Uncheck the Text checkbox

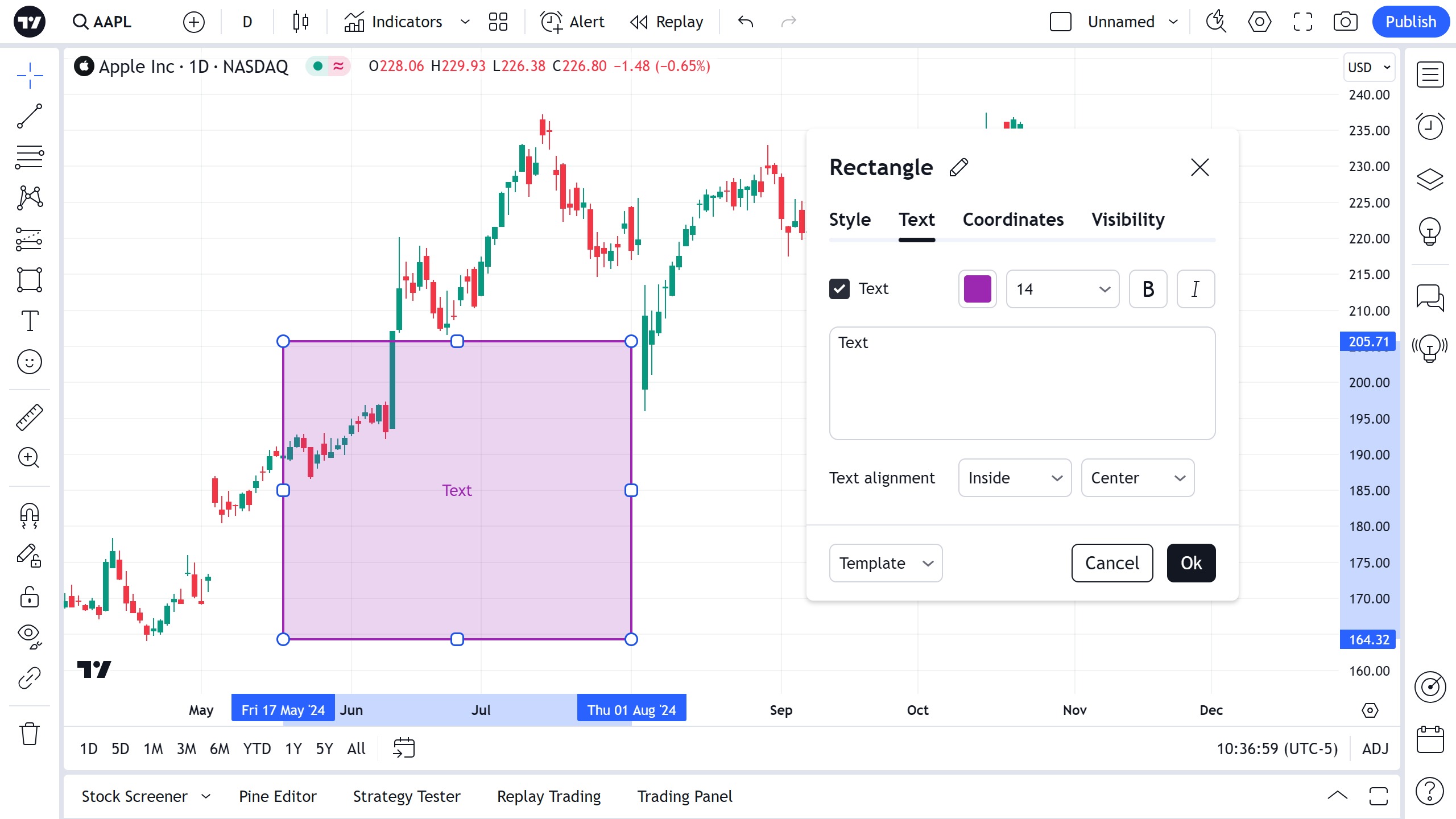click(x=839, y=289)
